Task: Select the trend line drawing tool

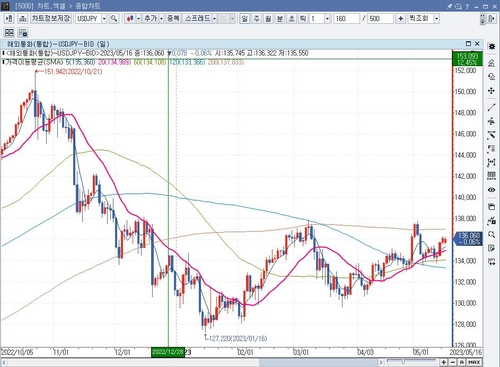Action: [491, 107]
